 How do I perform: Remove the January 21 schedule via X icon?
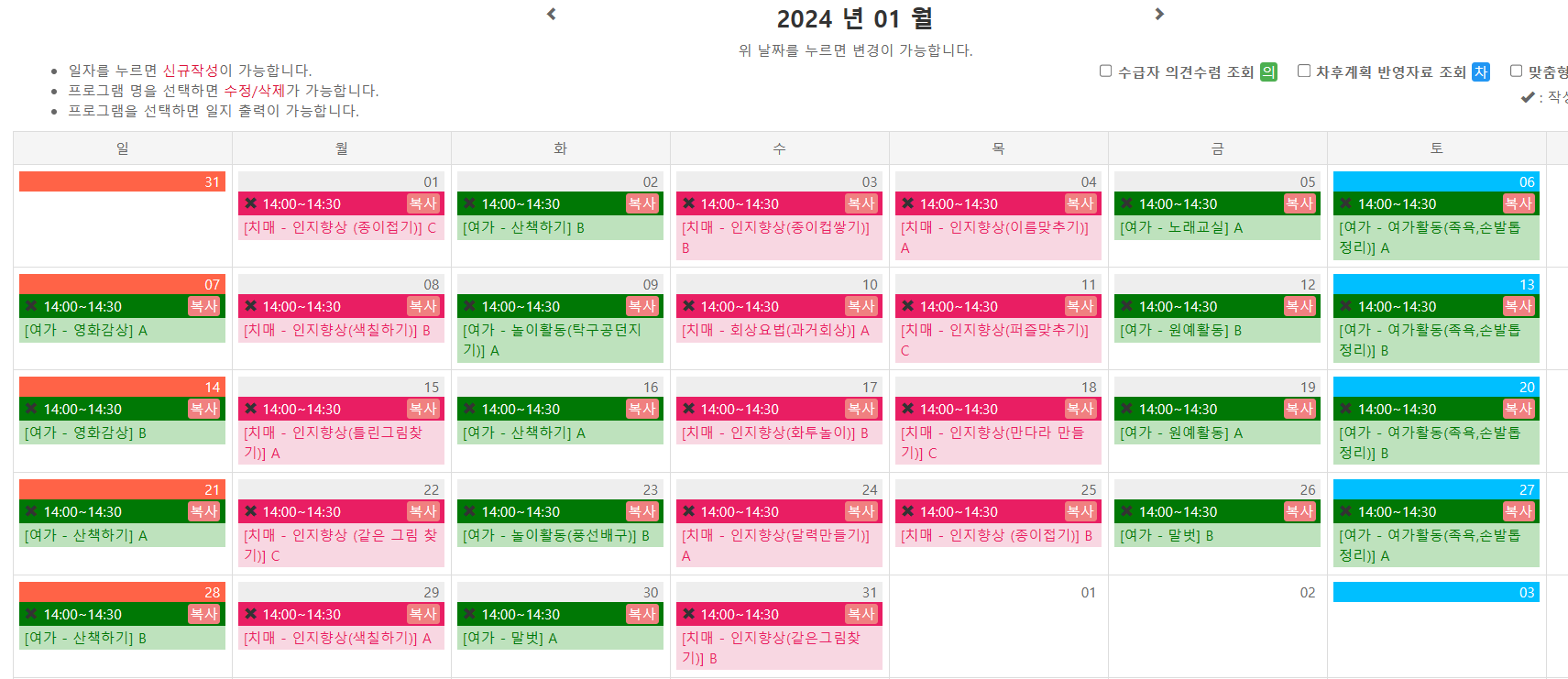click(x=31, y=511)
